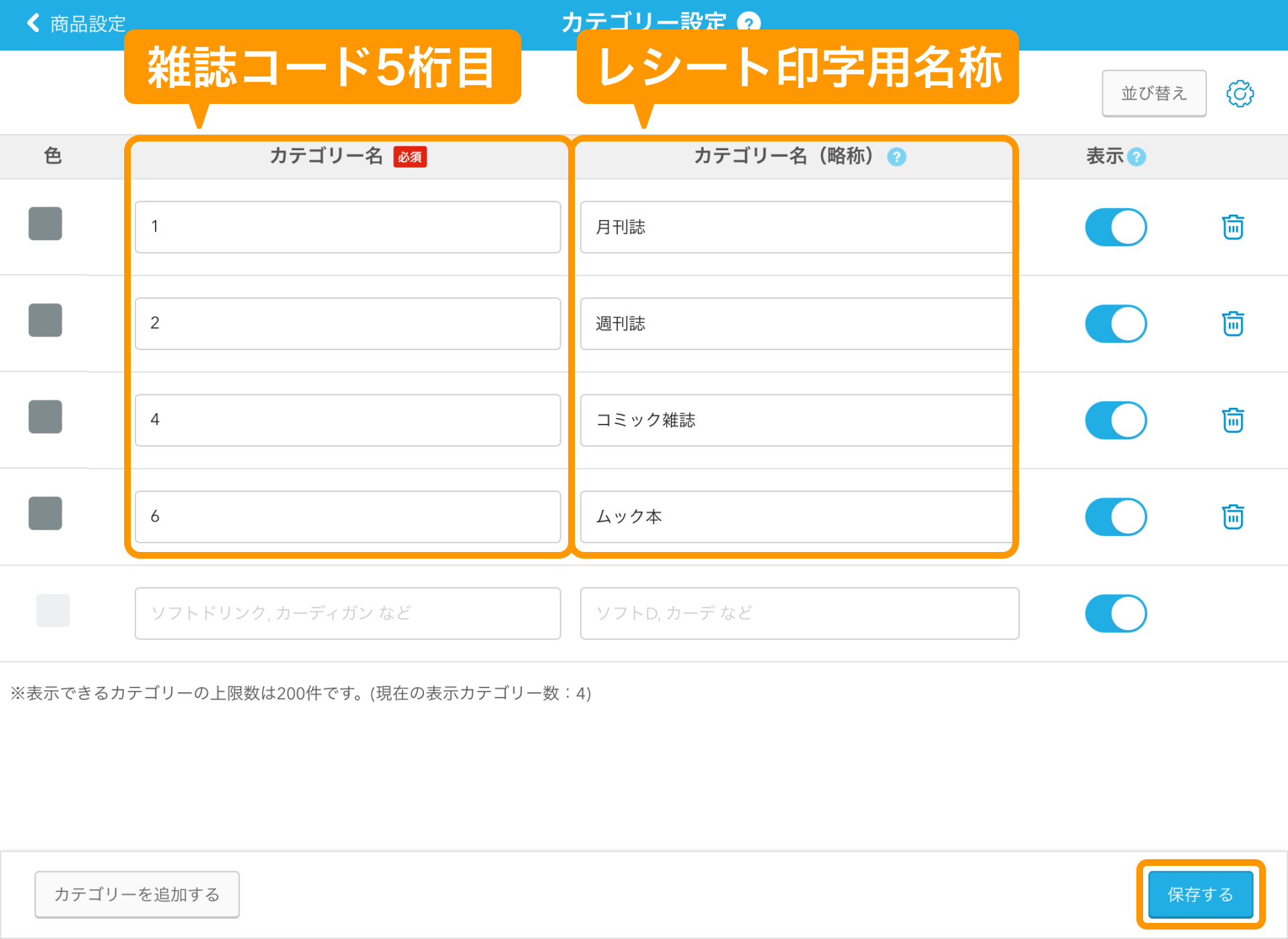1288x939 pixels.
Task: Toggle display switch for 週刊誌 row
Action: (1116, 324)
